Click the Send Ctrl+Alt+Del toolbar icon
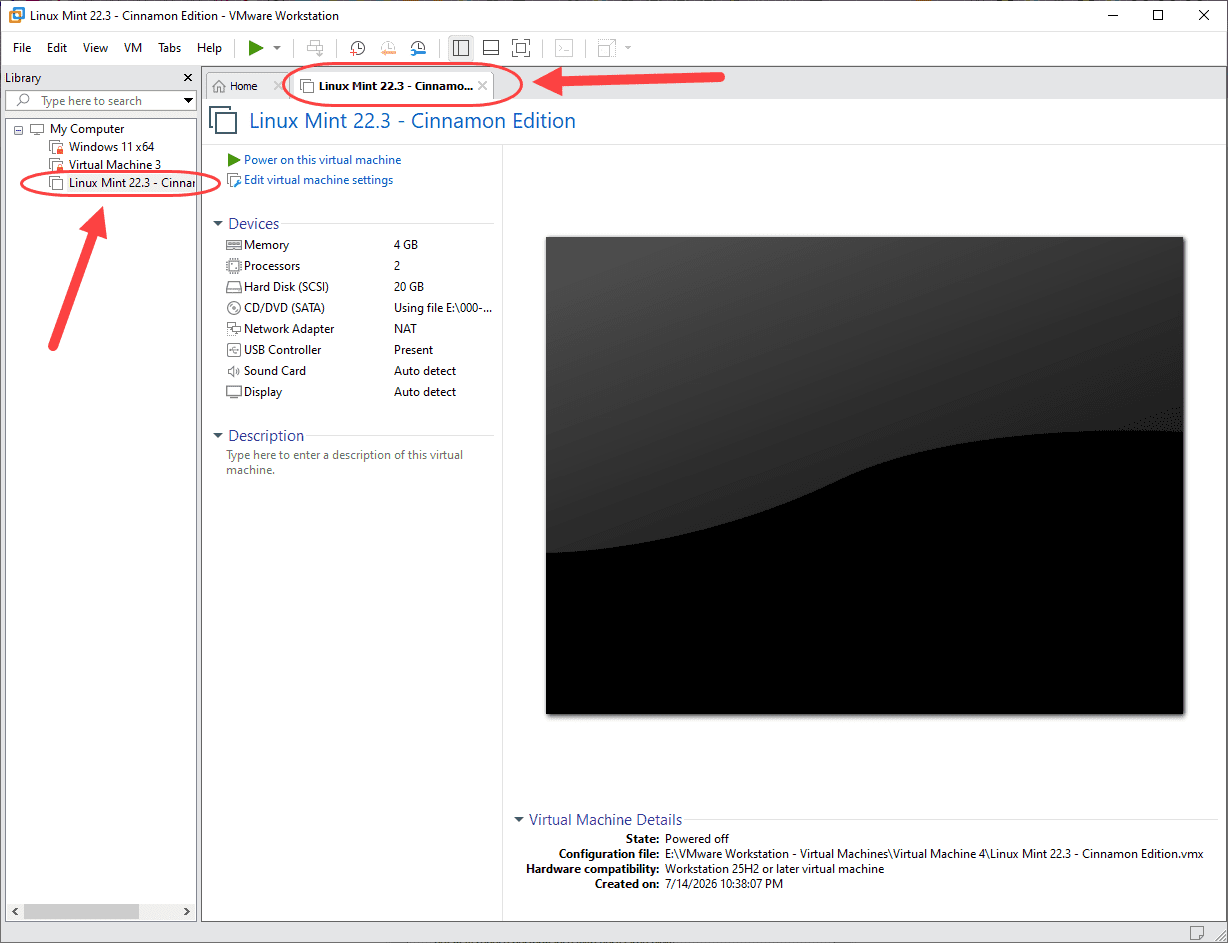This screenshot has height=943, width=1228. (315, 48)
